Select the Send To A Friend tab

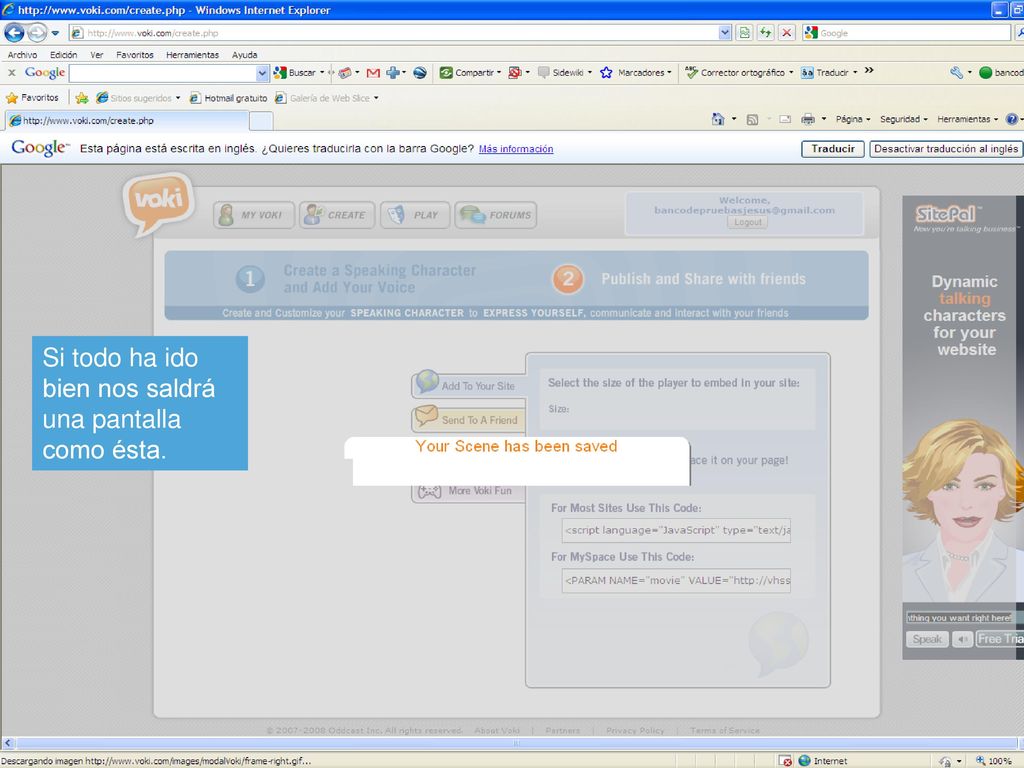click(468, 419)
